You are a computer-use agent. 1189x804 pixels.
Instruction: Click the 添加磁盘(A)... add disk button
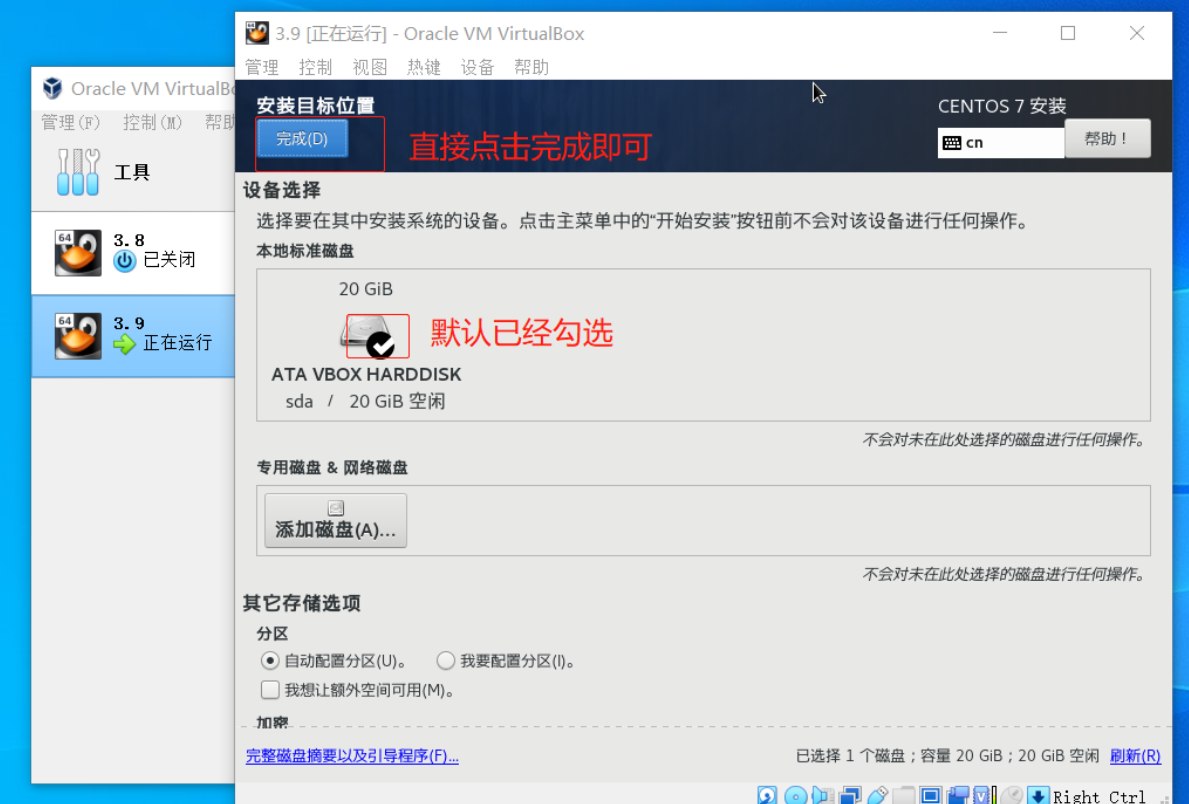coord(335,520)
